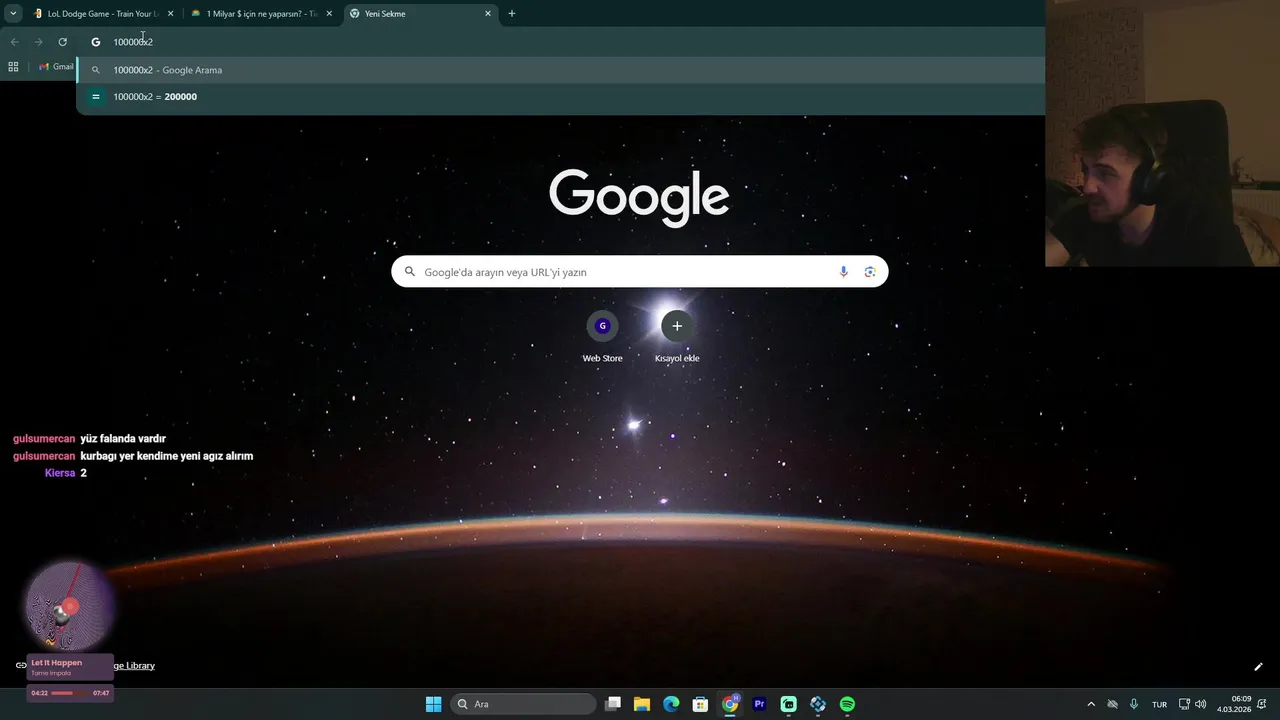Click the Chrome taskbar icon
This screenshot has height=720, width=1280.
[730, 704]
